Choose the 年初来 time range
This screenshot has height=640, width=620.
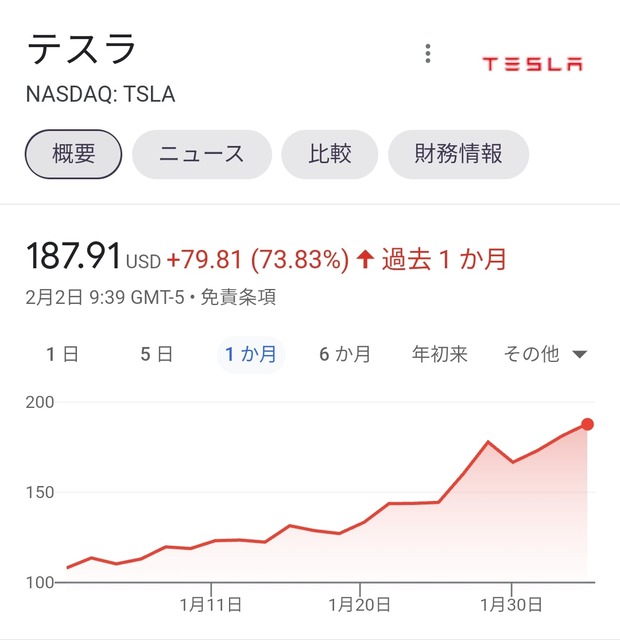(x=440, y=354)
